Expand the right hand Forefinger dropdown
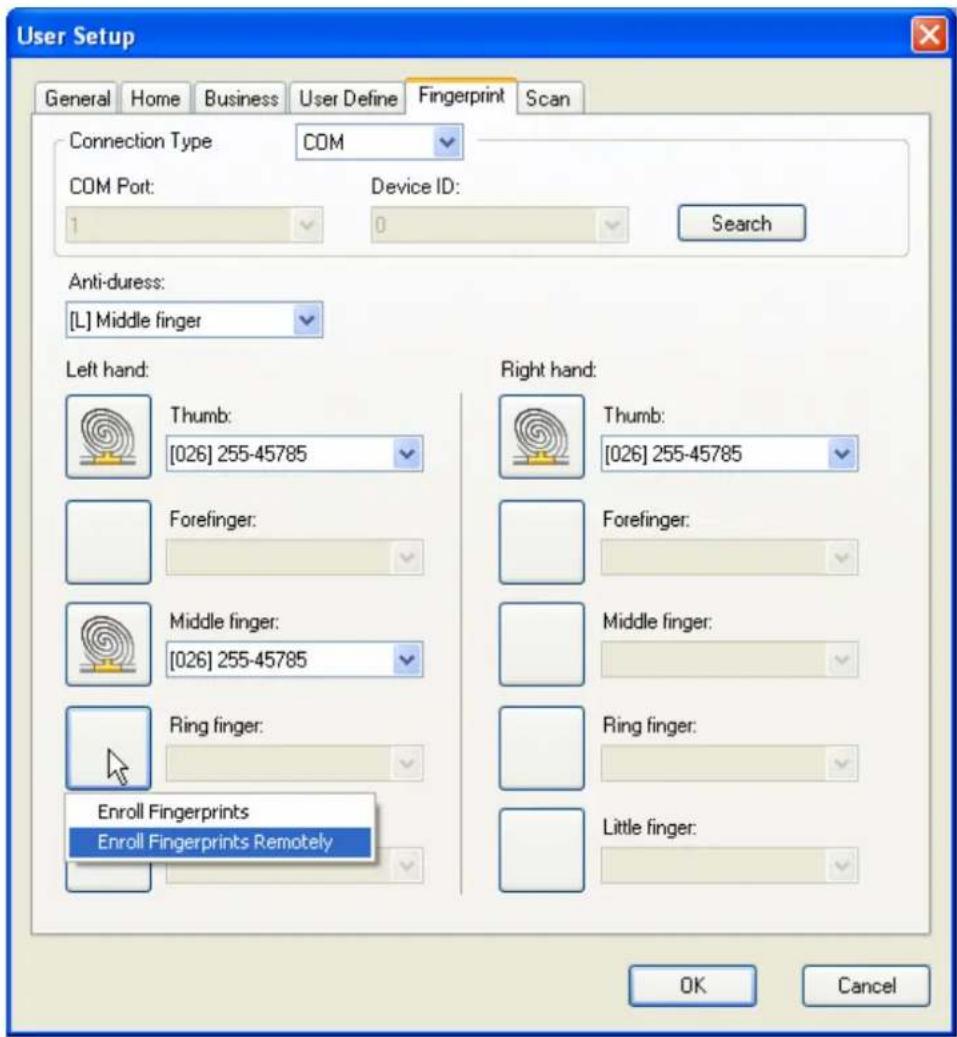This screenshot has width=957, height=1037. coord(729,557)
